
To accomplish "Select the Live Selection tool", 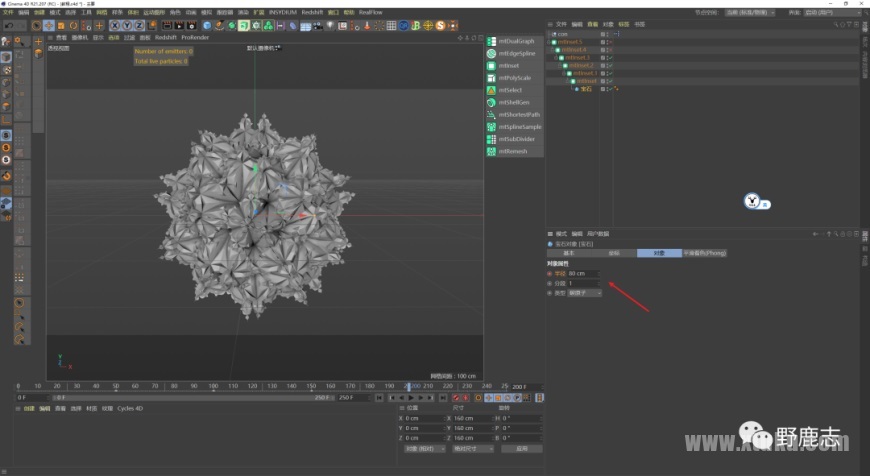I will click(37, 26).
